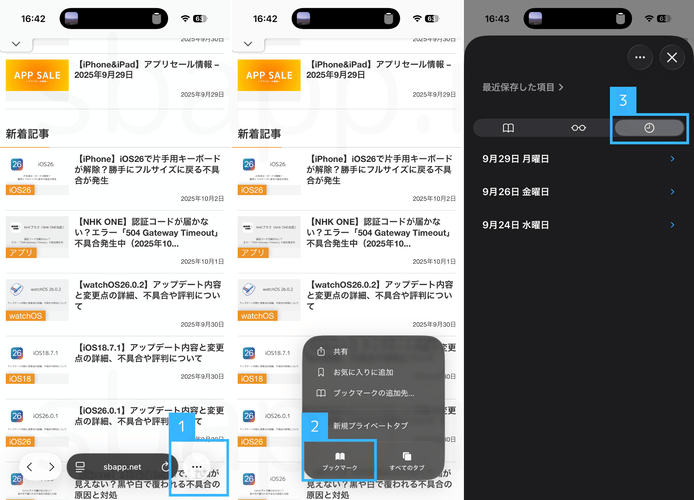Image resolution: width=694 pixels, height=500 pixels.
Task: Show すべてのタブ from the popup menu
Action: coord(406,459)
